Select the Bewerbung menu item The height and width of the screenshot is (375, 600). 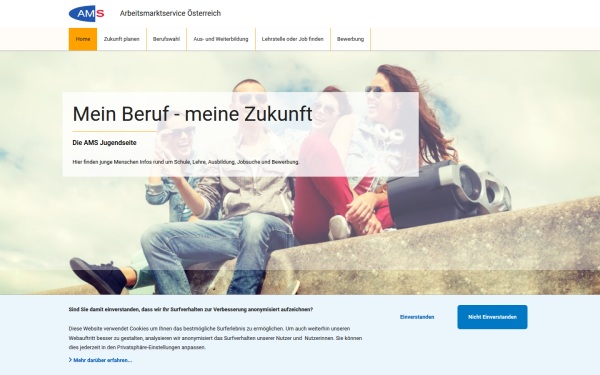tap(351, 39)
